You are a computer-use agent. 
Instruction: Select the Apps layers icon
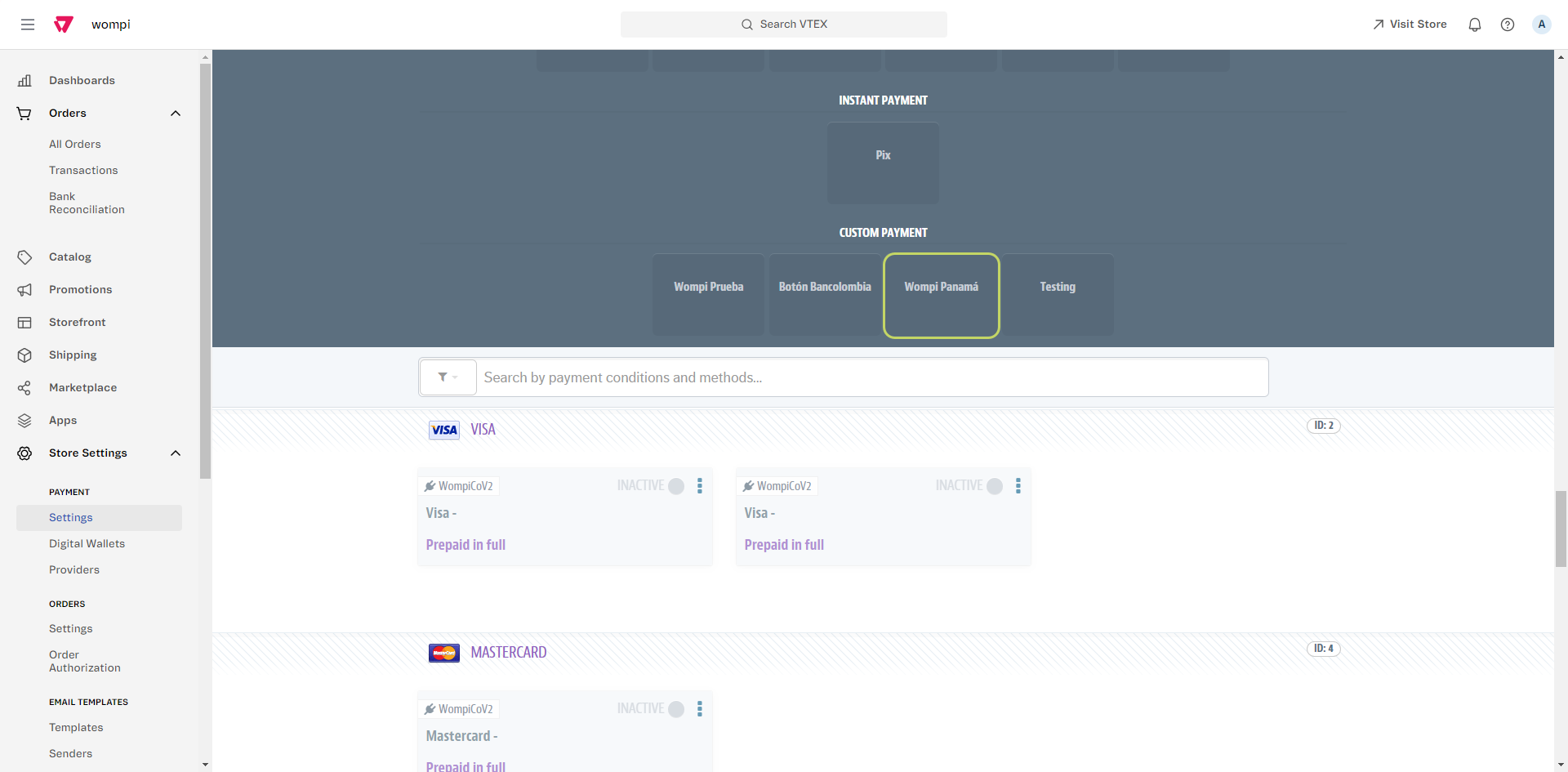pyautogui.click(x=24, y=420)
